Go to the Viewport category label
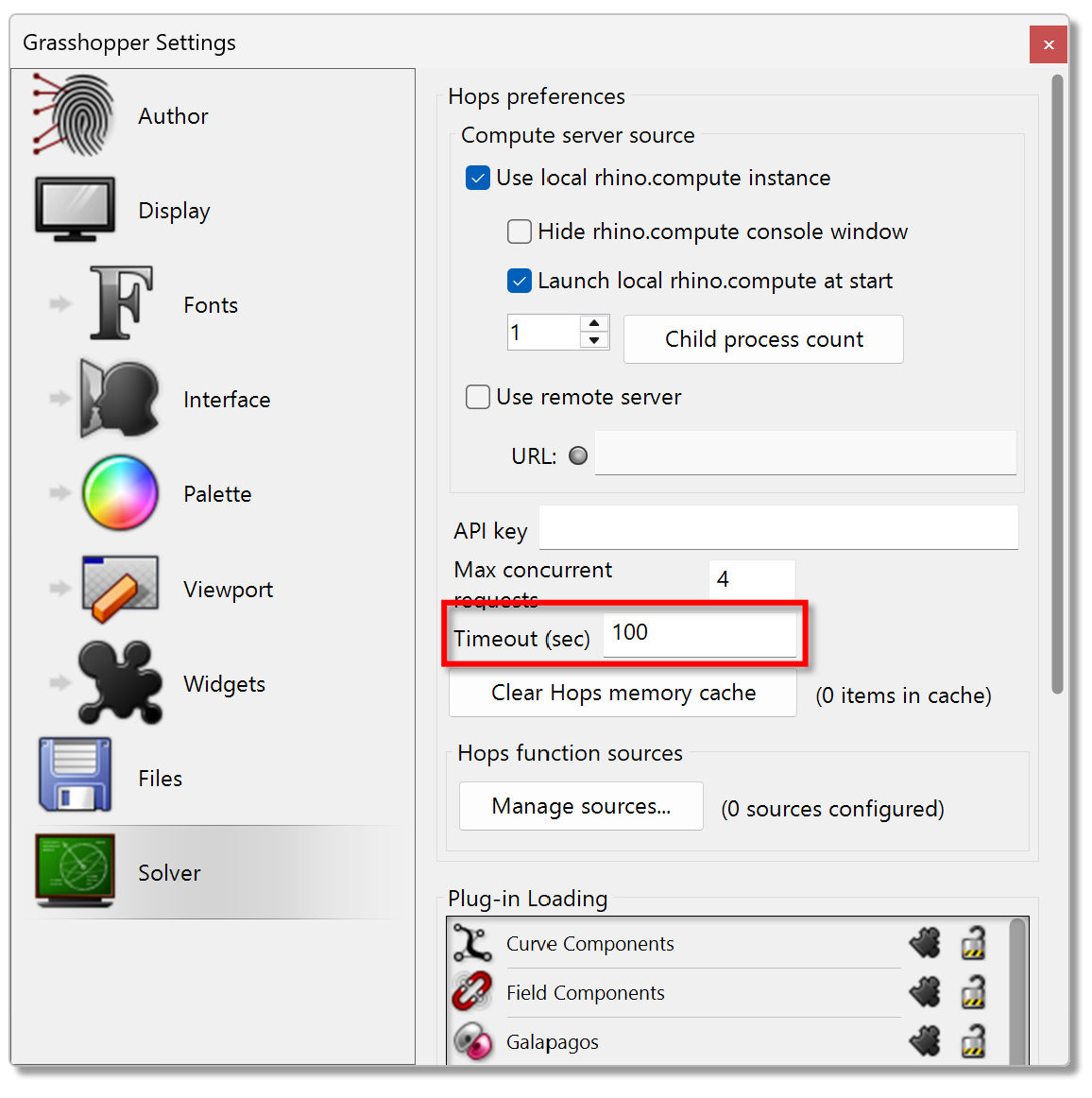 229,590
